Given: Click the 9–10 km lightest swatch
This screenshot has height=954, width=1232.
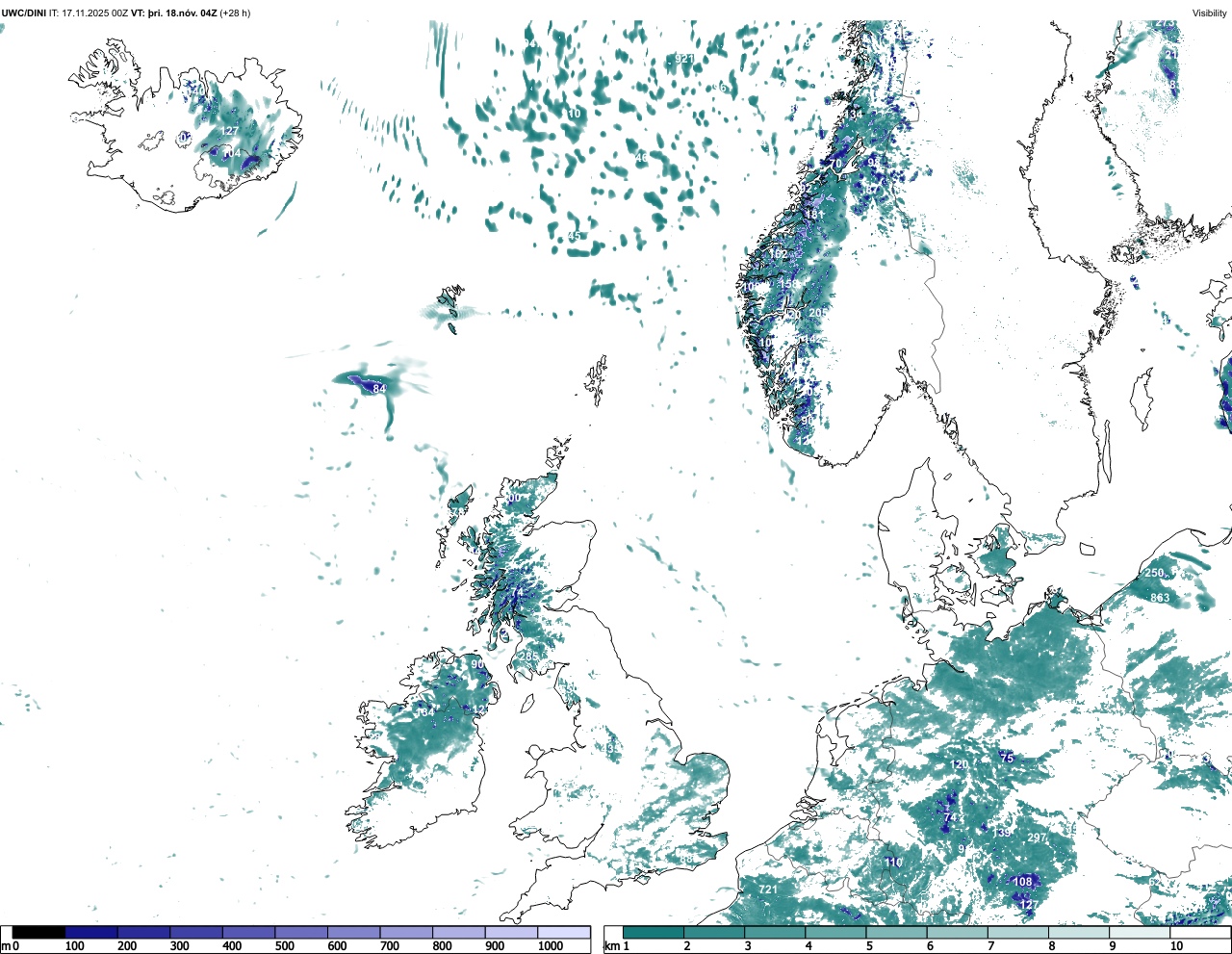Looking at the screenshot, I should point(1141,933).
